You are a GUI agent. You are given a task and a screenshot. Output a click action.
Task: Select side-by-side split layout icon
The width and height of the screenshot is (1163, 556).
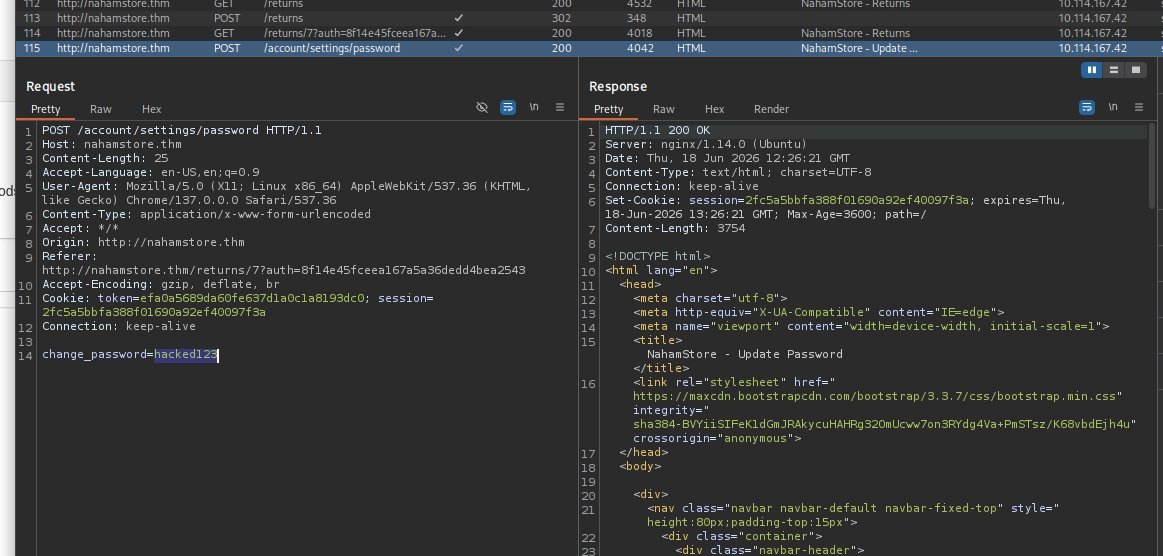click(1092, 70)
